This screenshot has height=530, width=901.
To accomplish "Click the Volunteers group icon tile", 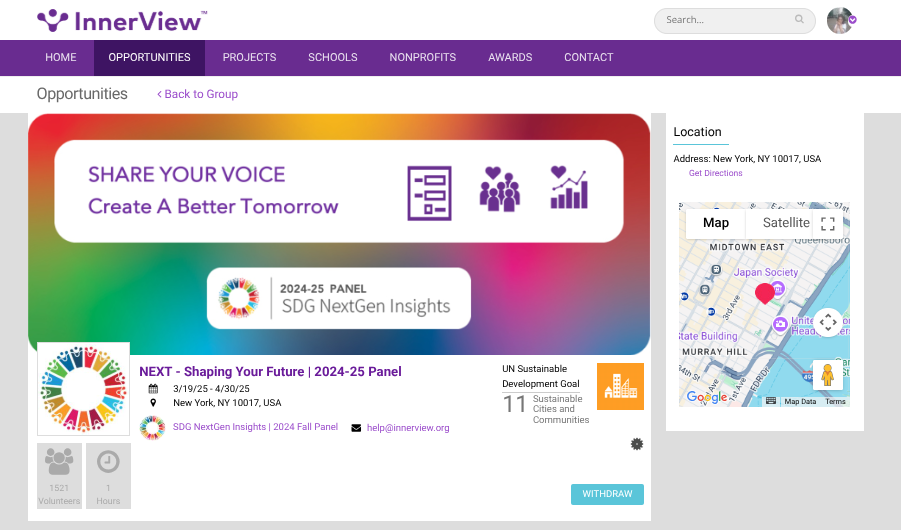I will (59, 475).
